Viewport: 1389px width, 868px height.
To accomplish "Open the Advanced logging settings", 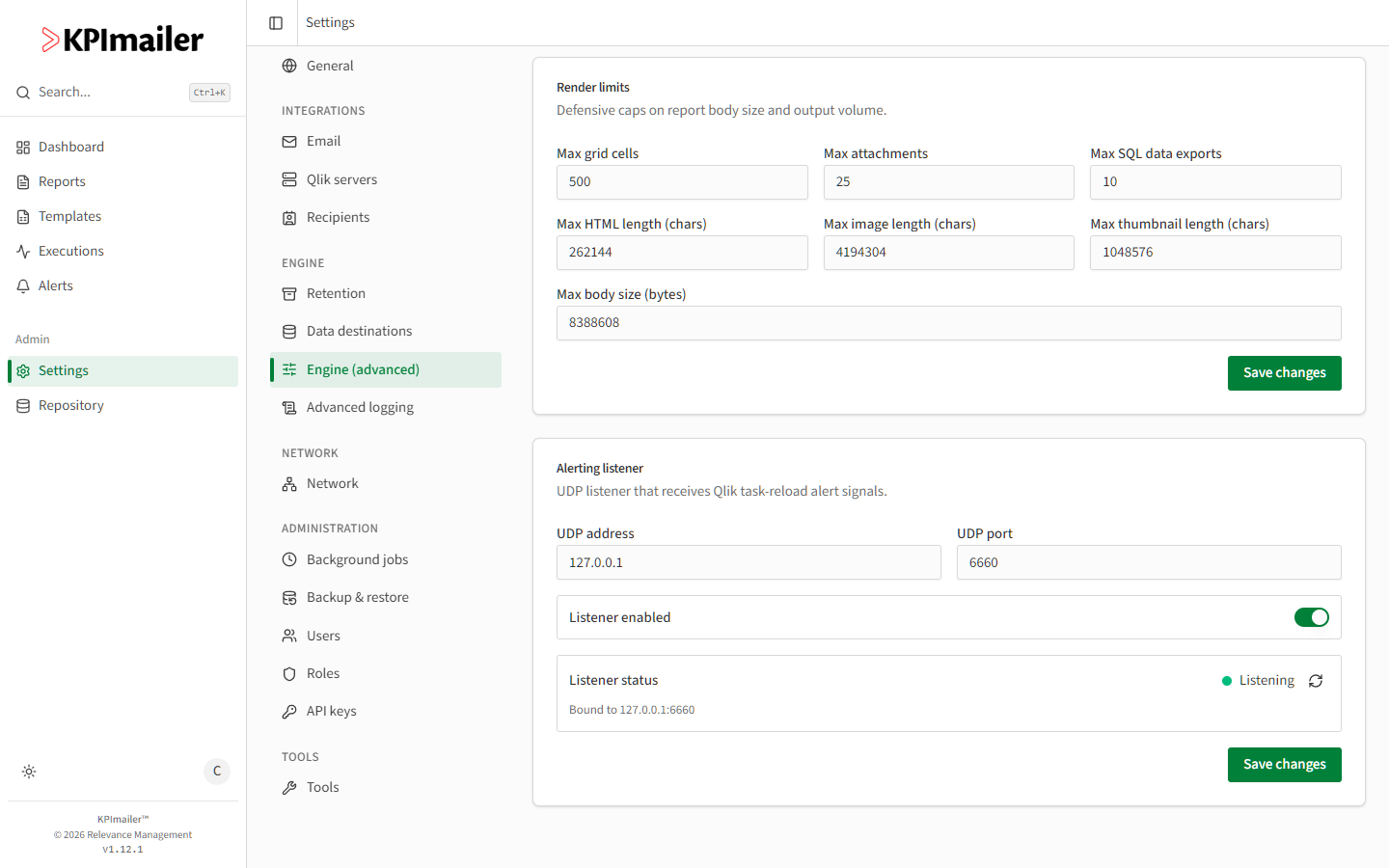I will [386, 408].
